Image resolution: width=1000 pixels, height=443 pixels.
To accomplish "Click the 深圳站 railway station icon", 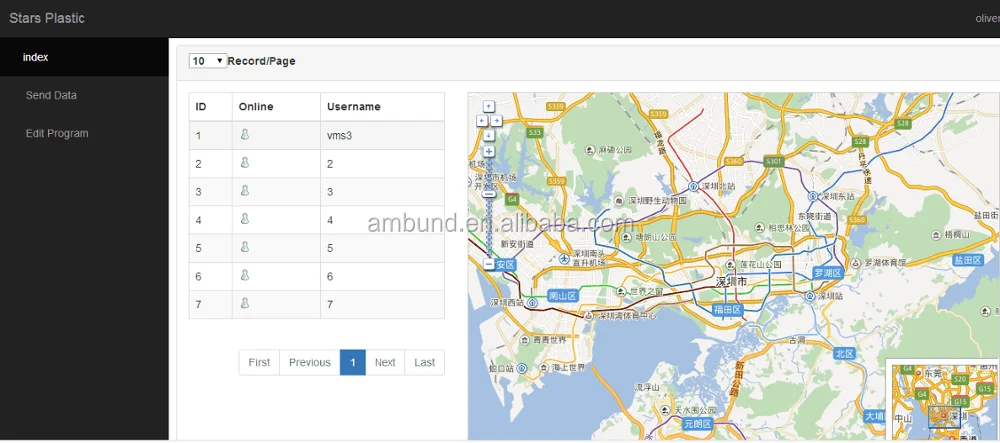I will click(x=810, y=296).
